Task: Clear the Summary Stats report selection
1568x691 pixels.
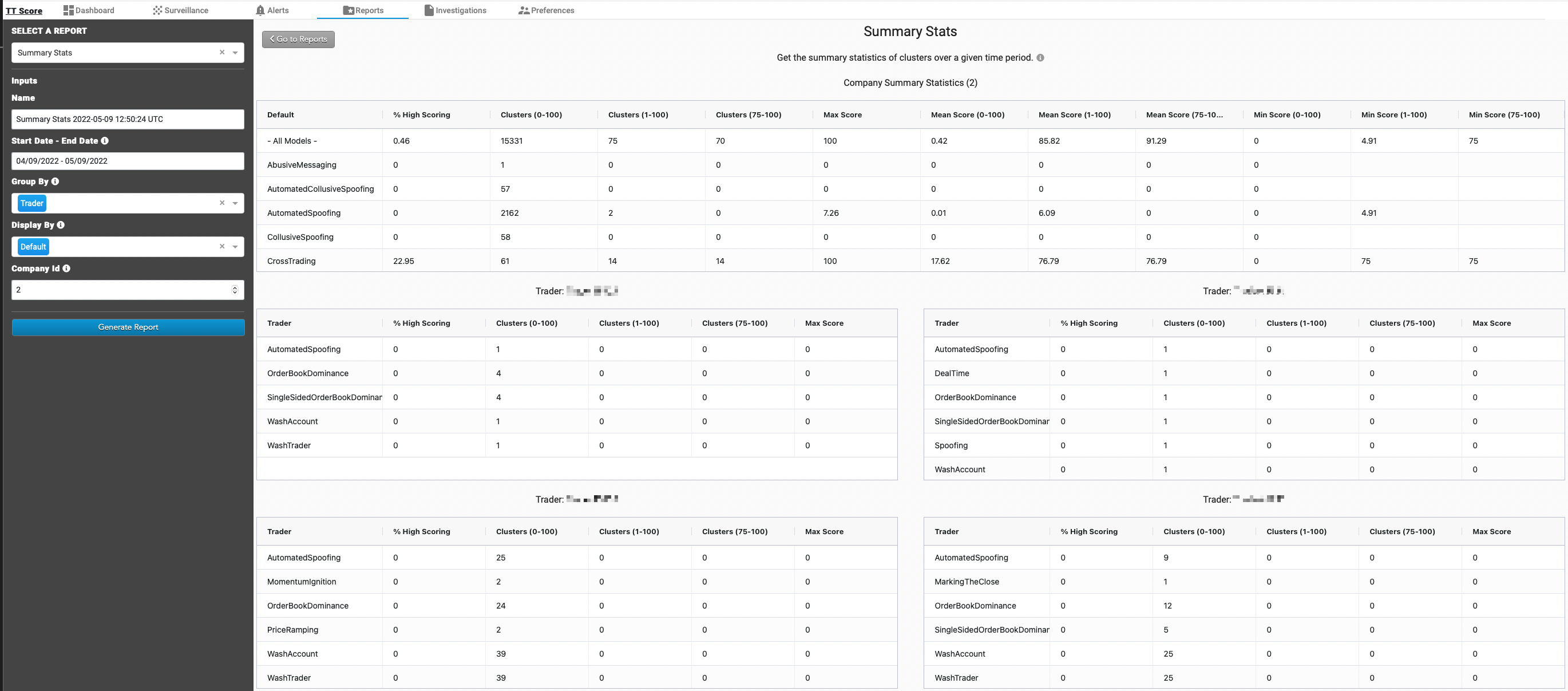Action: click(x=222, y=52)
